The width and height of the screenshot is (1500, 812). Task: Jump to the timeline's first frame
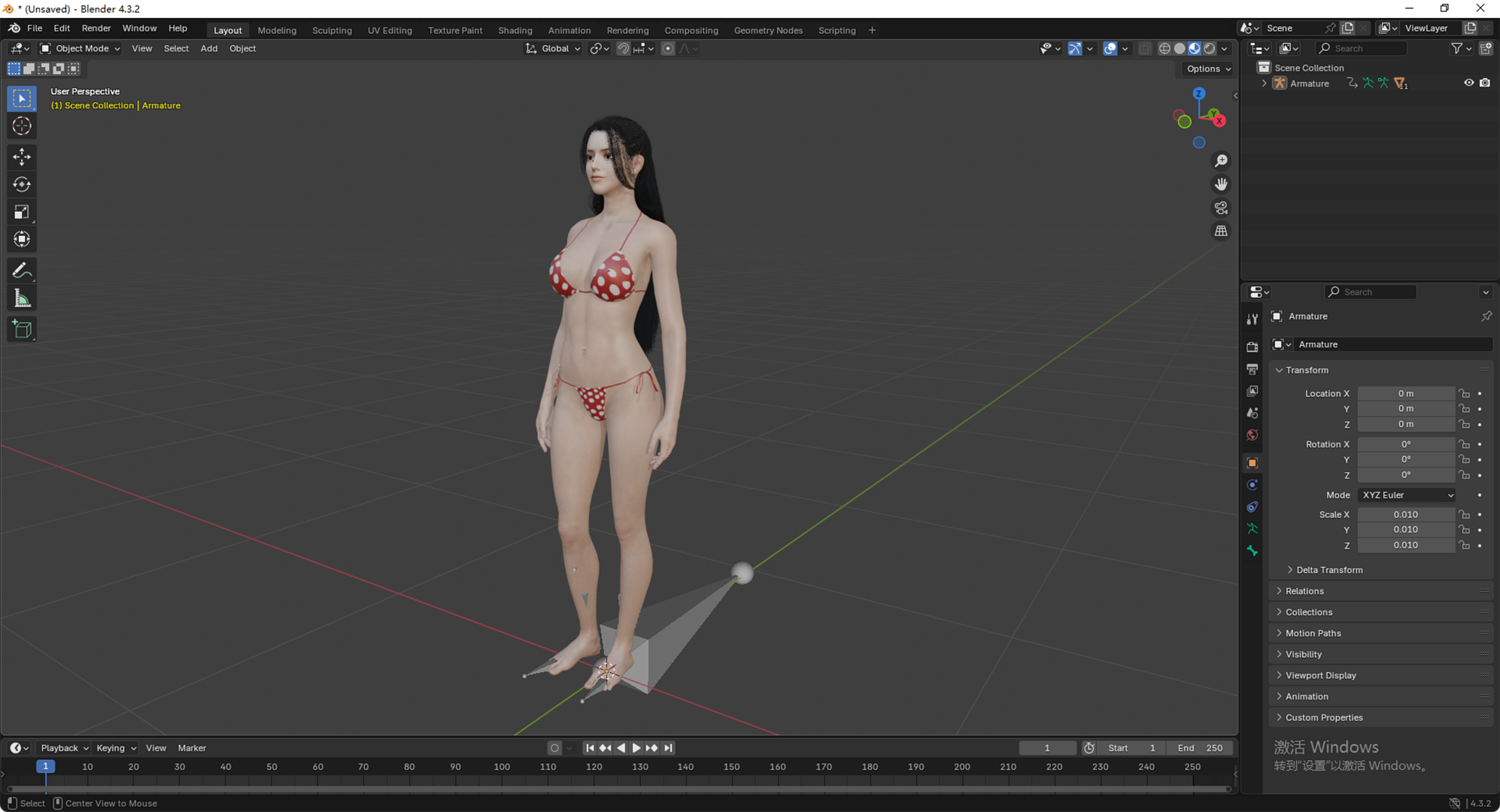pyautogui.click(x=590, y=748)
